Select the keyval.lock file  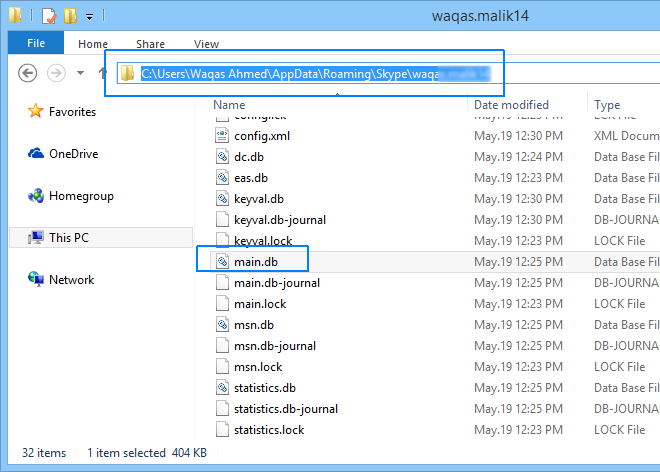click(x=263, y=241)
